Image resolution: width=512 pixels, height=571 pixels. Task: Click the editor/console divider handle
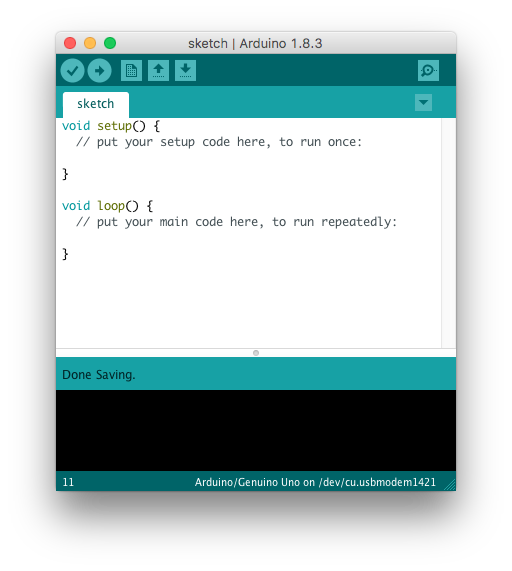(x=256, y=353)
